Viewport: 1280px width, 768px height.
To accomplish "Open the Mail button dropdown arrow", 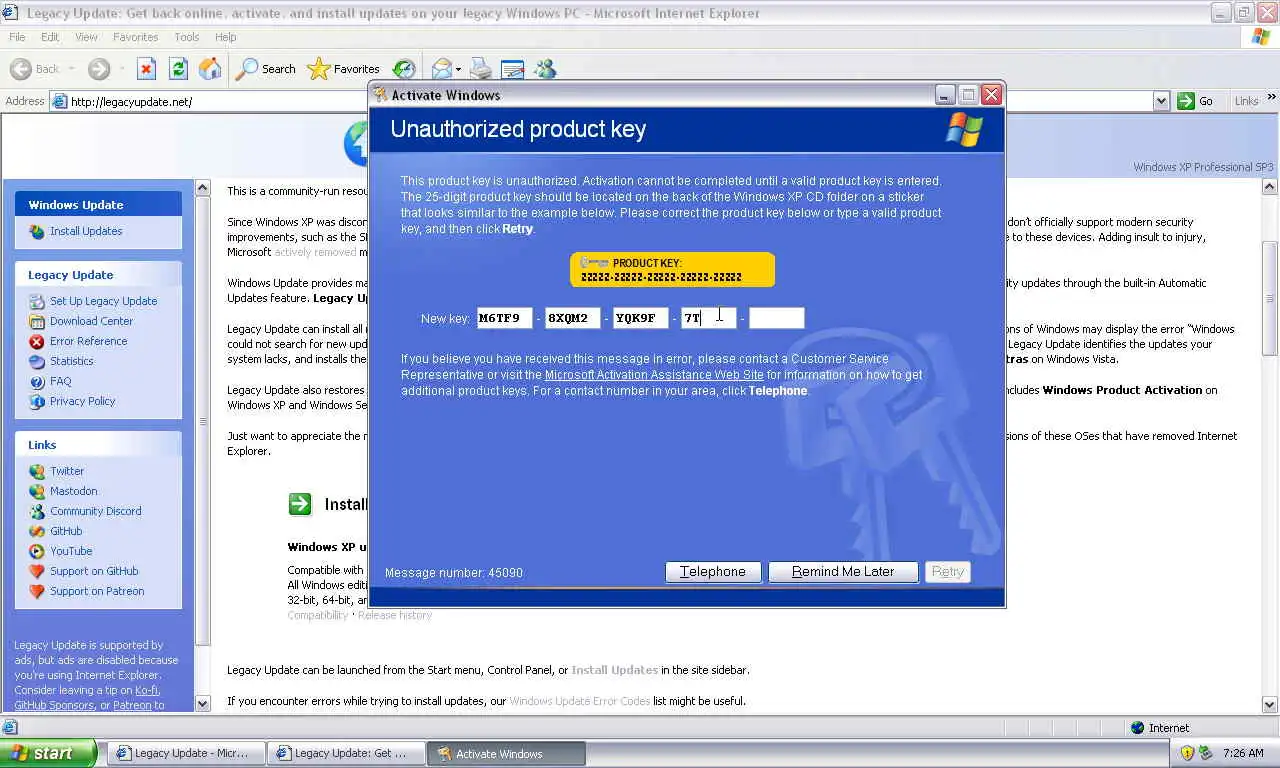I will [459, 69].
